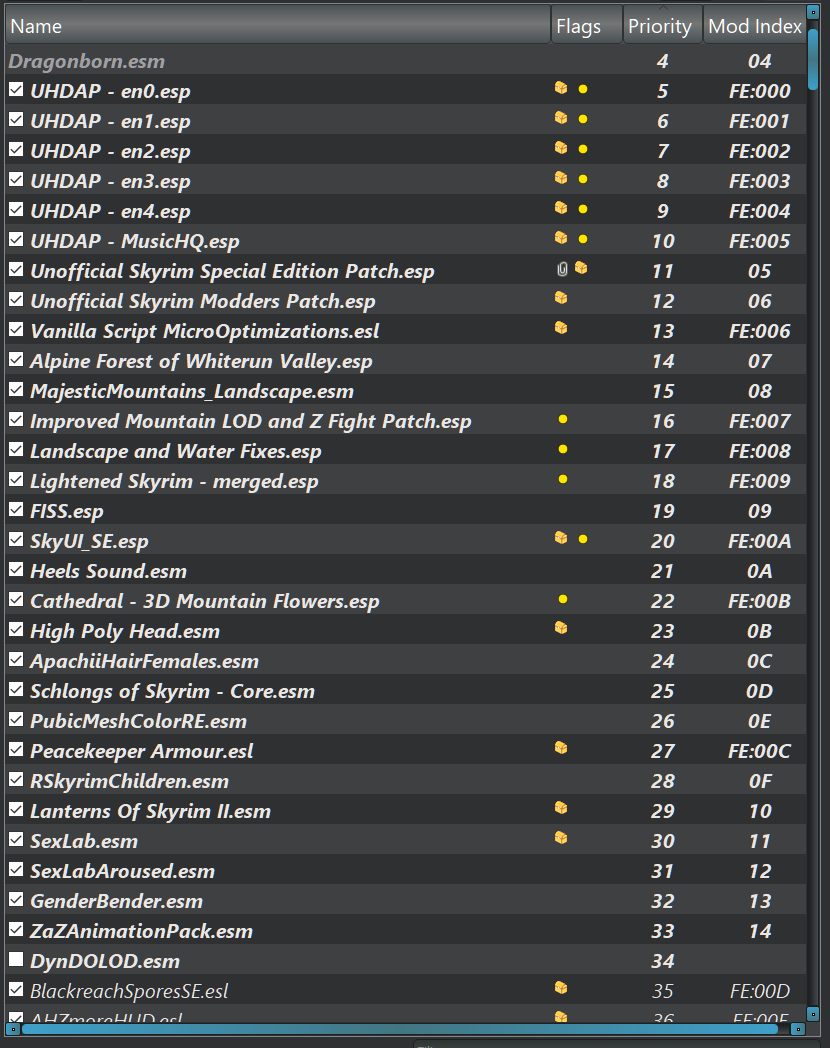Select SexLabAroused.esm row
Viewport: 830px width, 1048px height.
pyautogui.click(x=406, y=870)
